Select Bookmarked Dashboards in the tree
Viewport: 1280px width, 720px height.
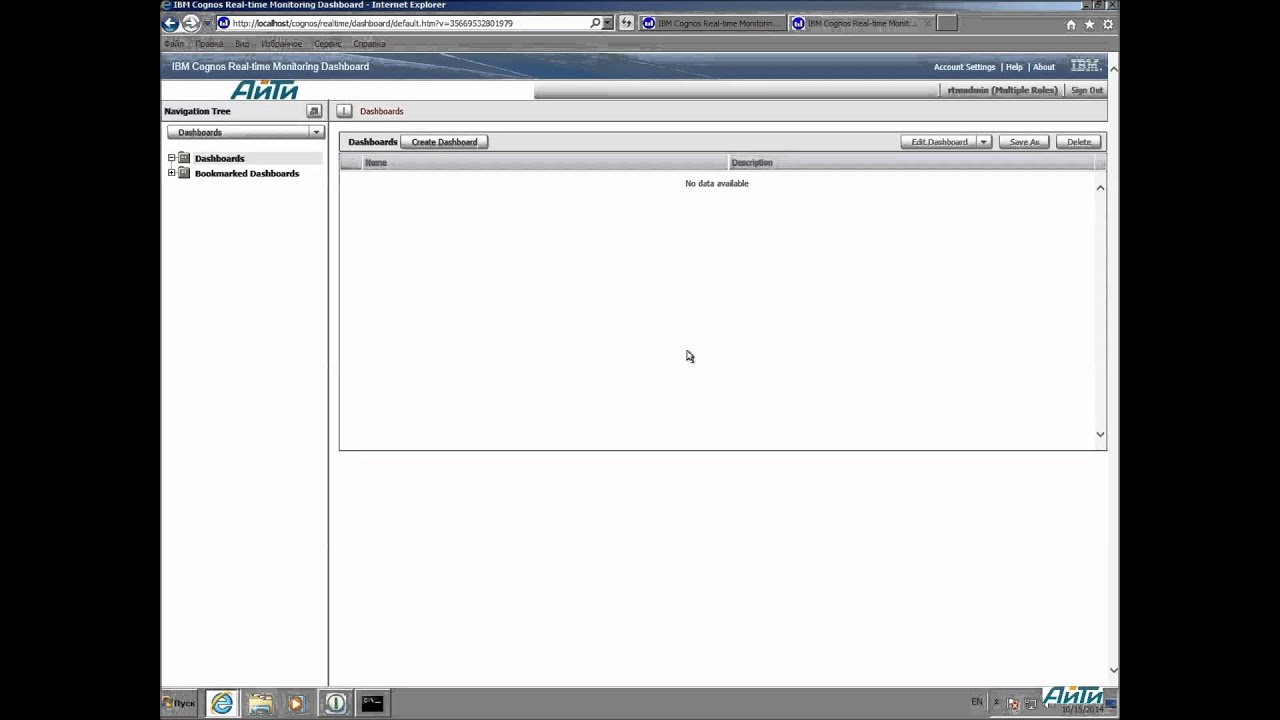tap(247, 173)
